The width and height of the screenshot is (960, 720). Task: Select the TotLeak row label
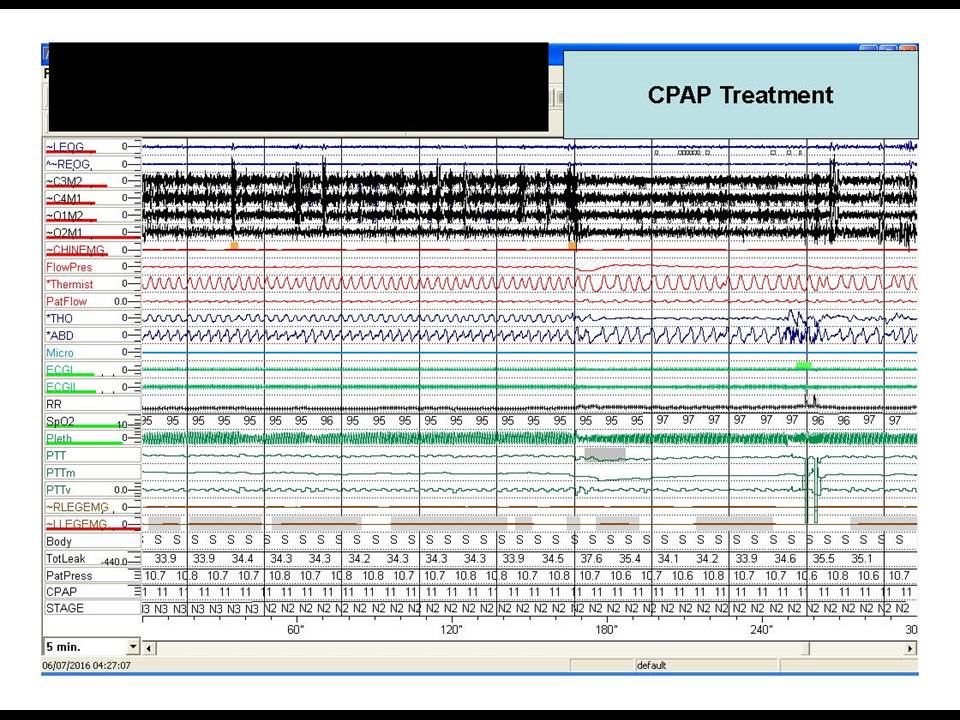click(66, 558)
